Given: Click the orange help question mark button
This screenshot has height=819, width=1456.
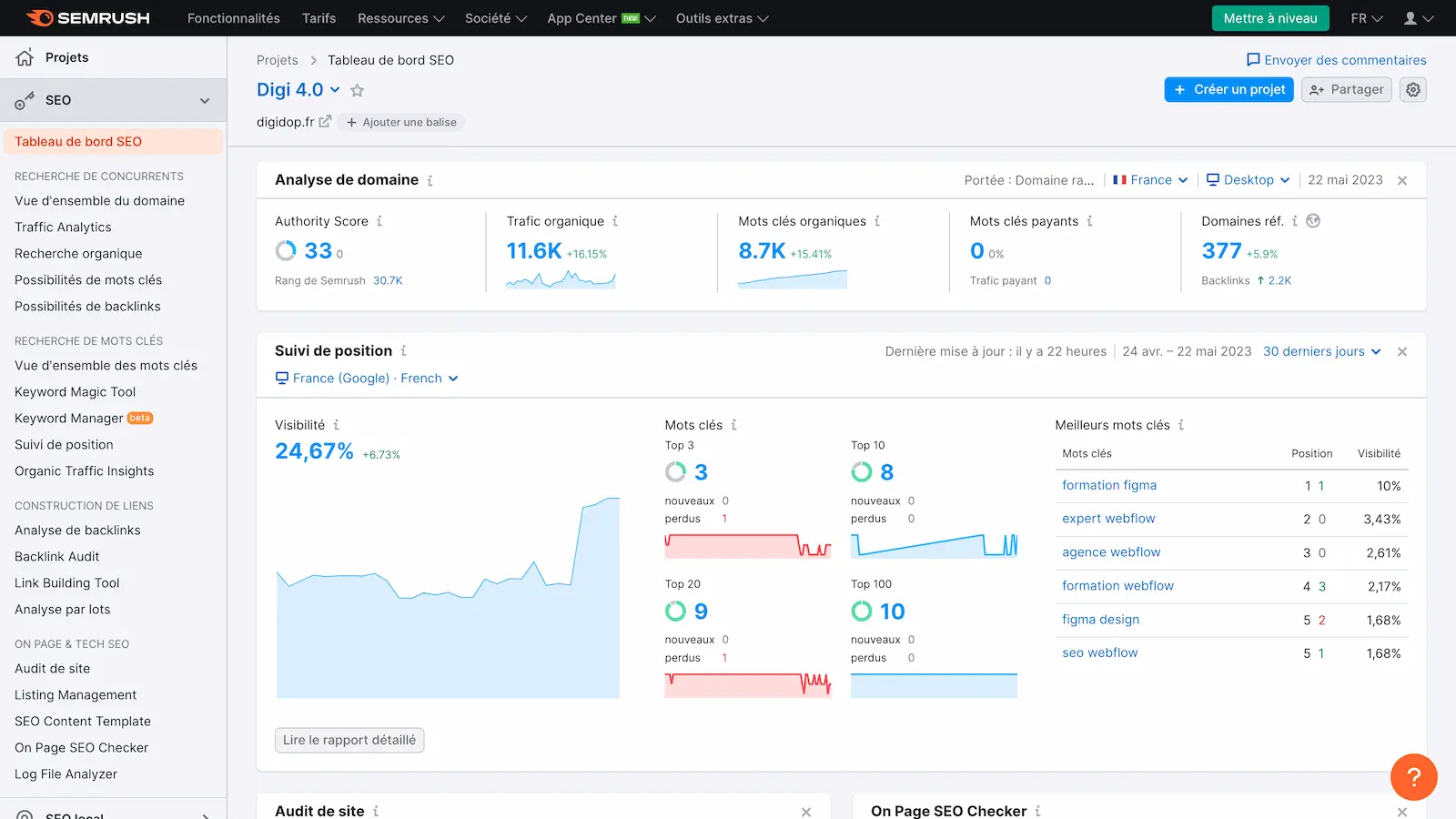Looking at the screenshot, I should click(1413, 776).
